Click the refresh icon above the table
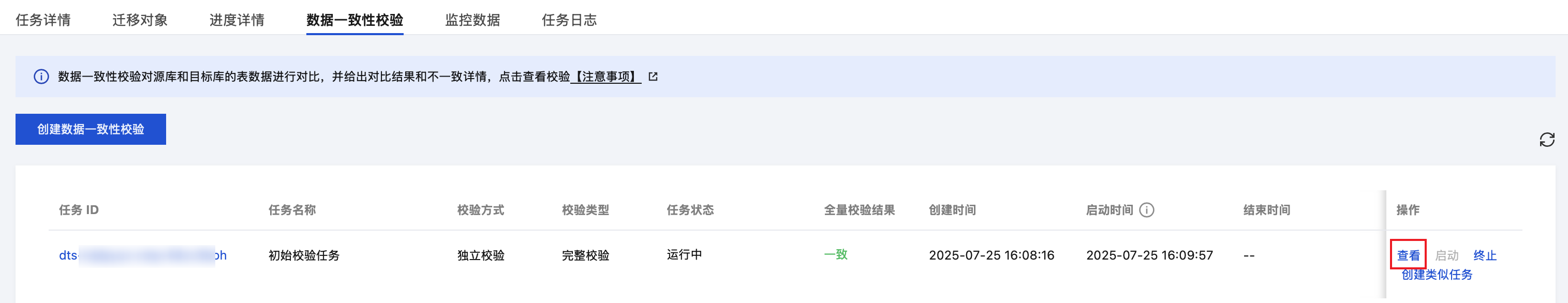 1547,140
